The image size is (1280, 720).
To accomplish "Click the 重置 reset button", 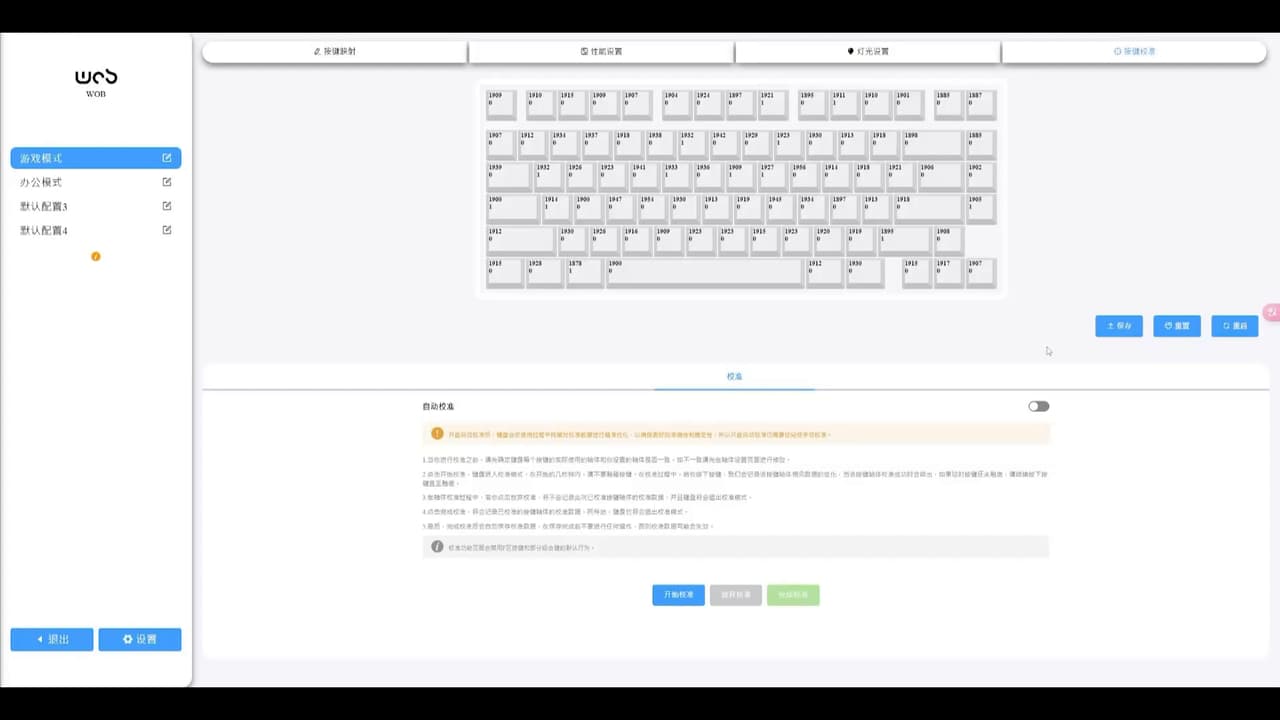I will [x=1177, y=326].
